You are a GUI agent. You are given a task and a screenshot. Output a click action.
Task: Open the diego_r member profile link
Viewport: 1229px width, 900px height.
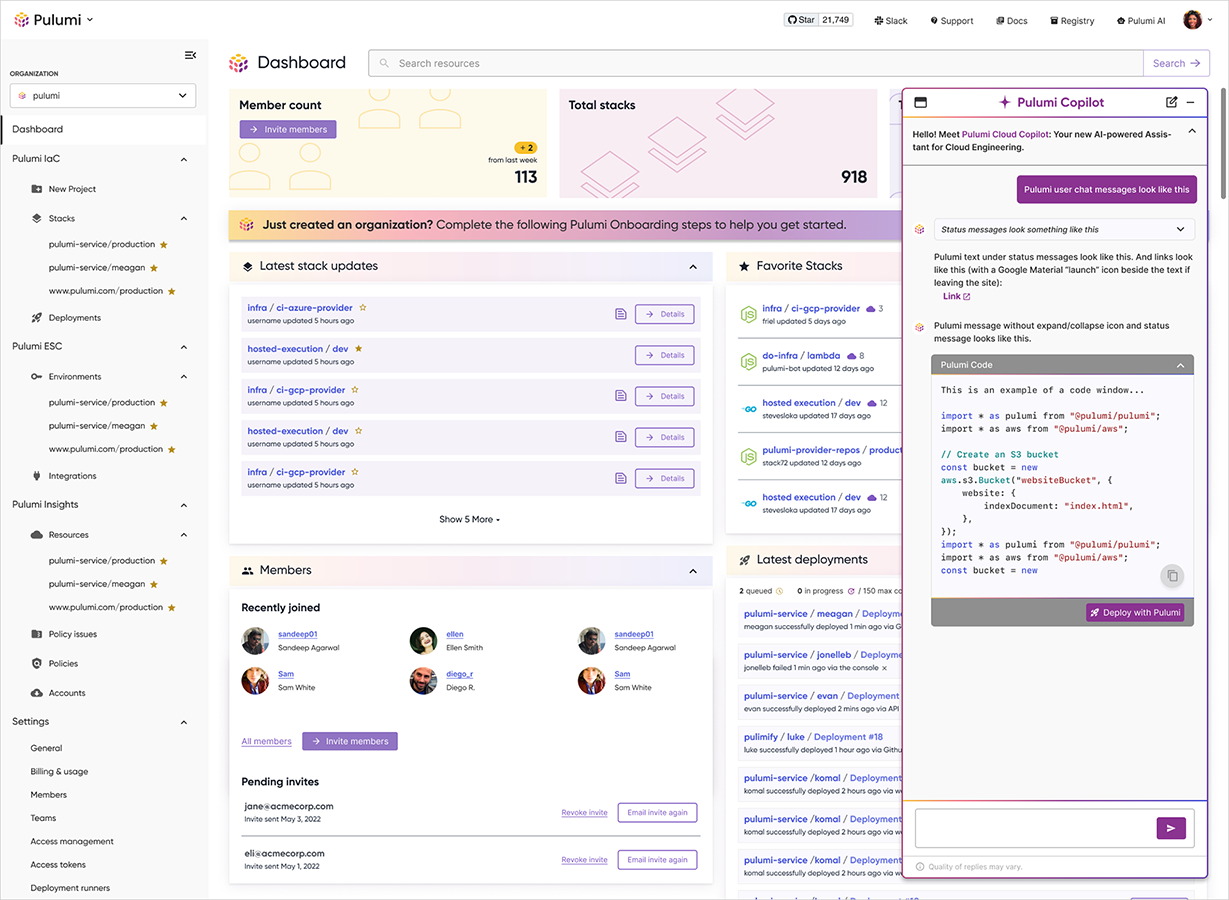(460, 675)
